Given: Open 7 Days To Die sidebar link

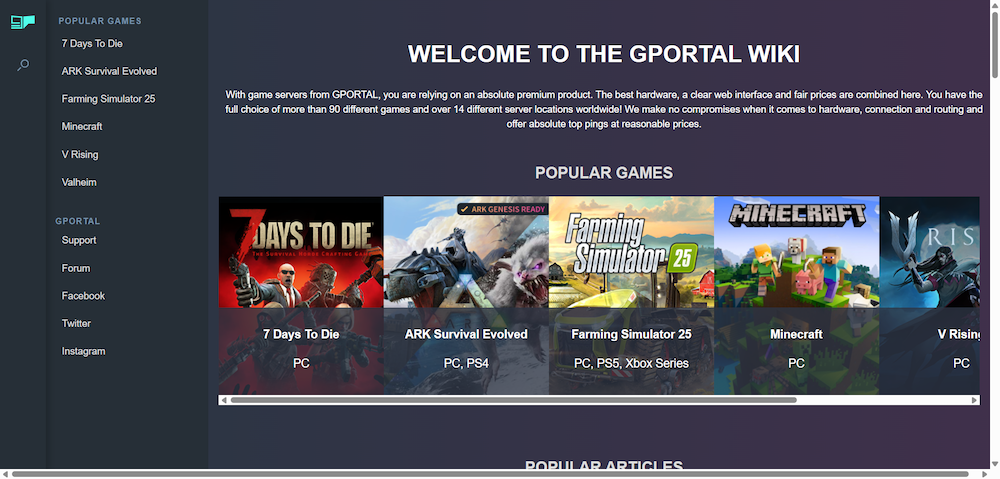Looking at the screenshot, I should coord(92,43).
